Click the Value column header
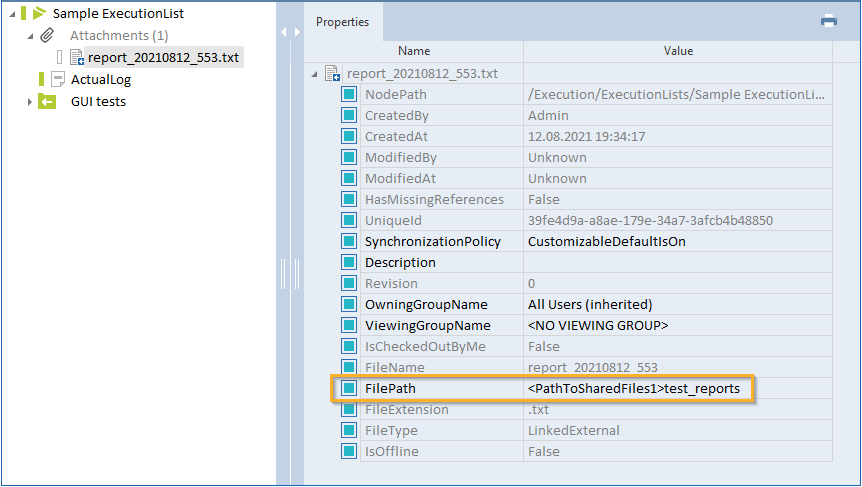This screenshot has height=487, width=862. (x=678, y=51)
